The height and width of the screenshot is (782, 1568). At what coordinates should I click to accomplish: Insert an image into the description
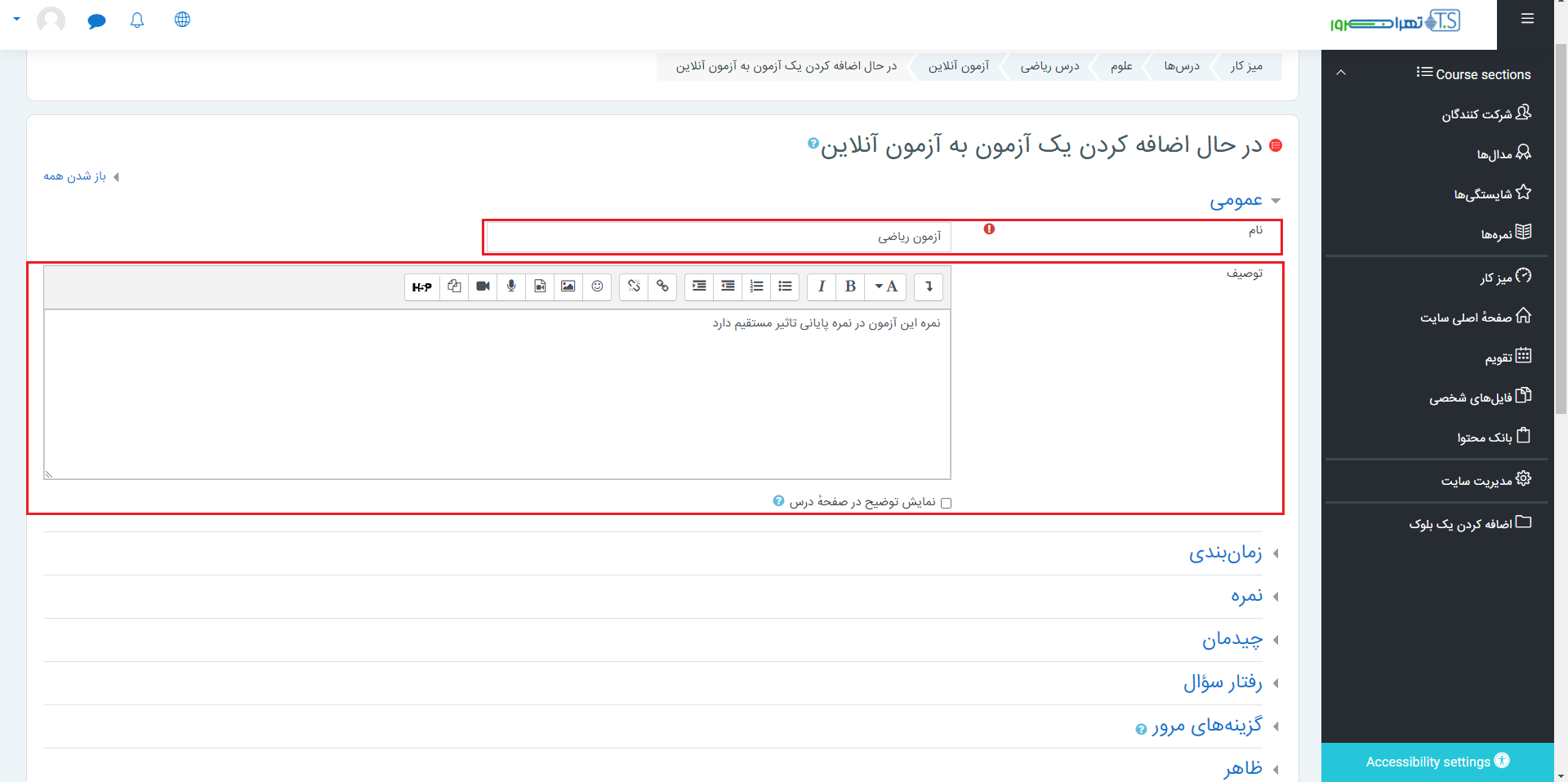click(x=568, y=287)
